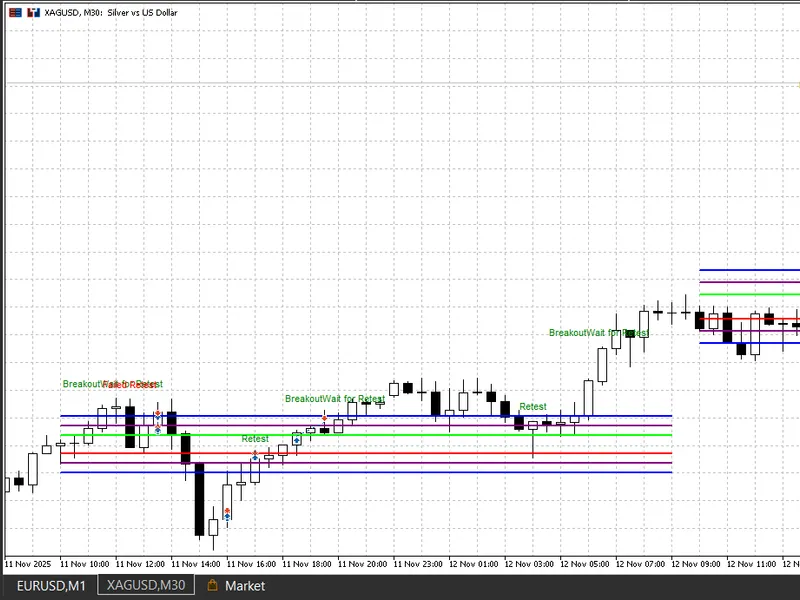Select the long red horizontal line on left range
Viewport: 800px width, 600px height.
366,453
